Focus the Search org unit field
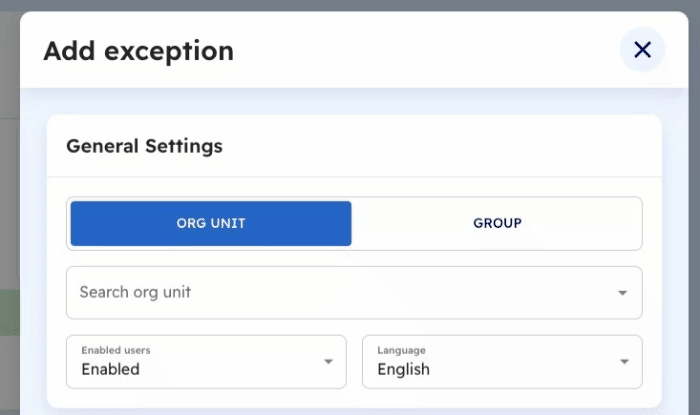This screenshot has height=415, width=700. pos(354,293)
